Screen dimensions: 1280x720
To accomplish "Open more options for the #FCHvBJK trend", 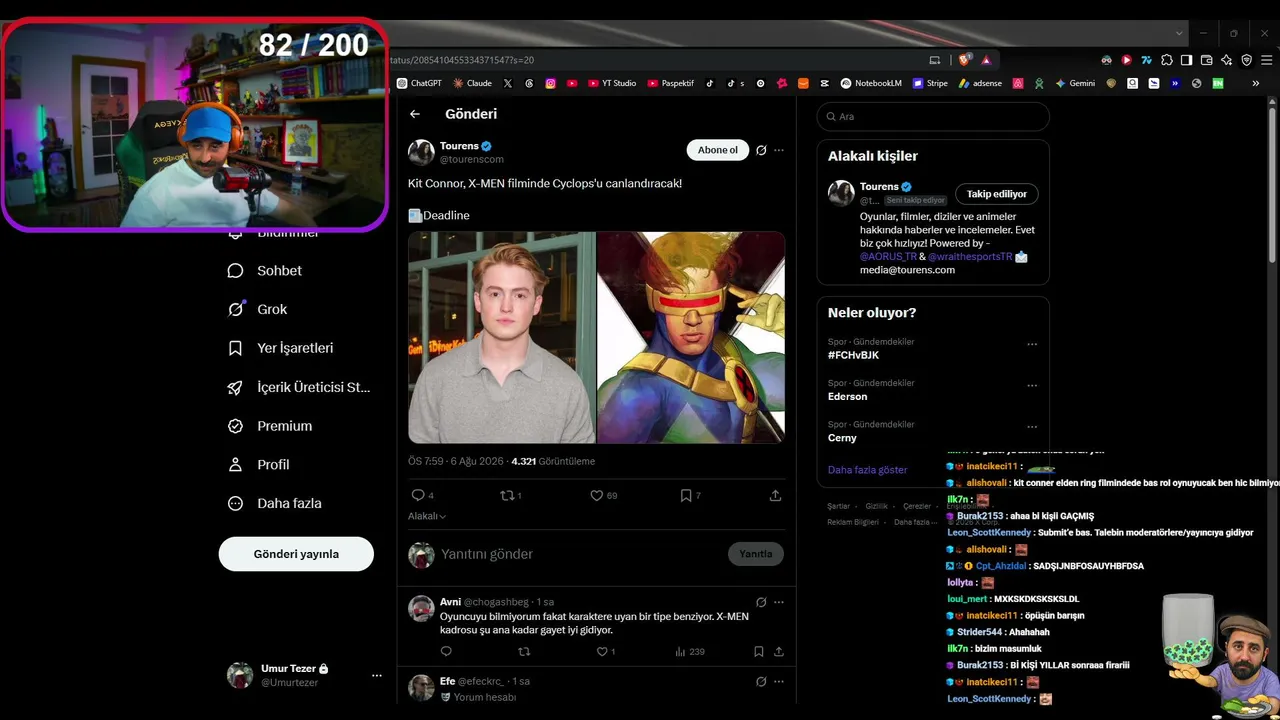I will click(1032, 345).
